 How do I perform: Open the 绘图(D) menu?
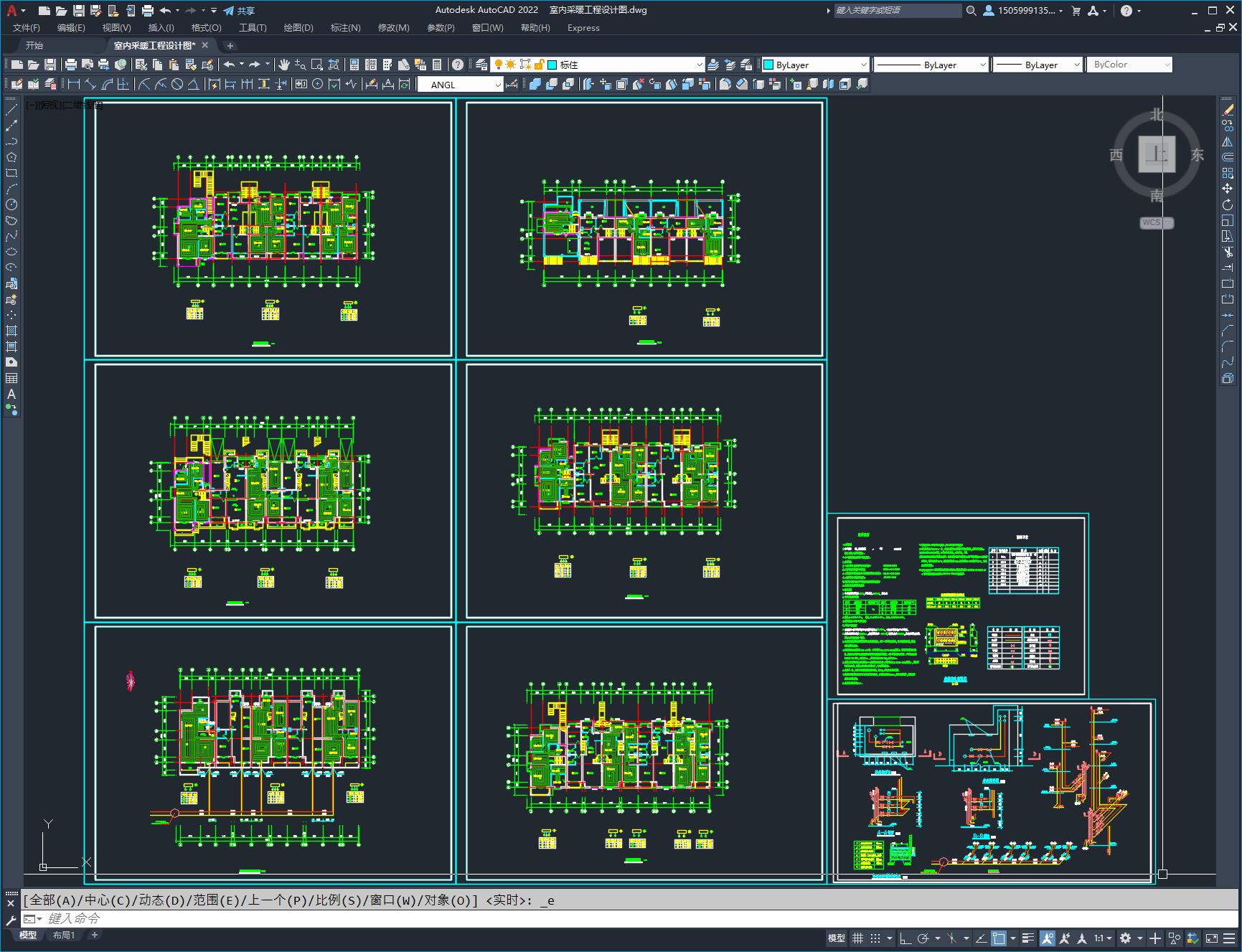tap(298, 27)
